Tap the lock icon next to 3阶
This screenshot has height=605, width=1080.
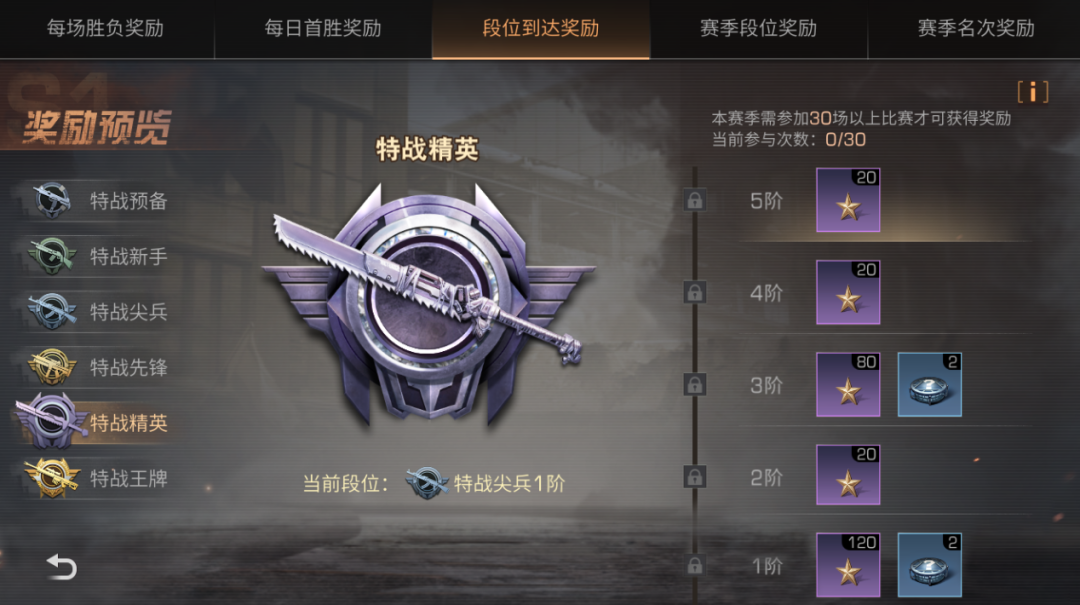click(x=694, y=384)
